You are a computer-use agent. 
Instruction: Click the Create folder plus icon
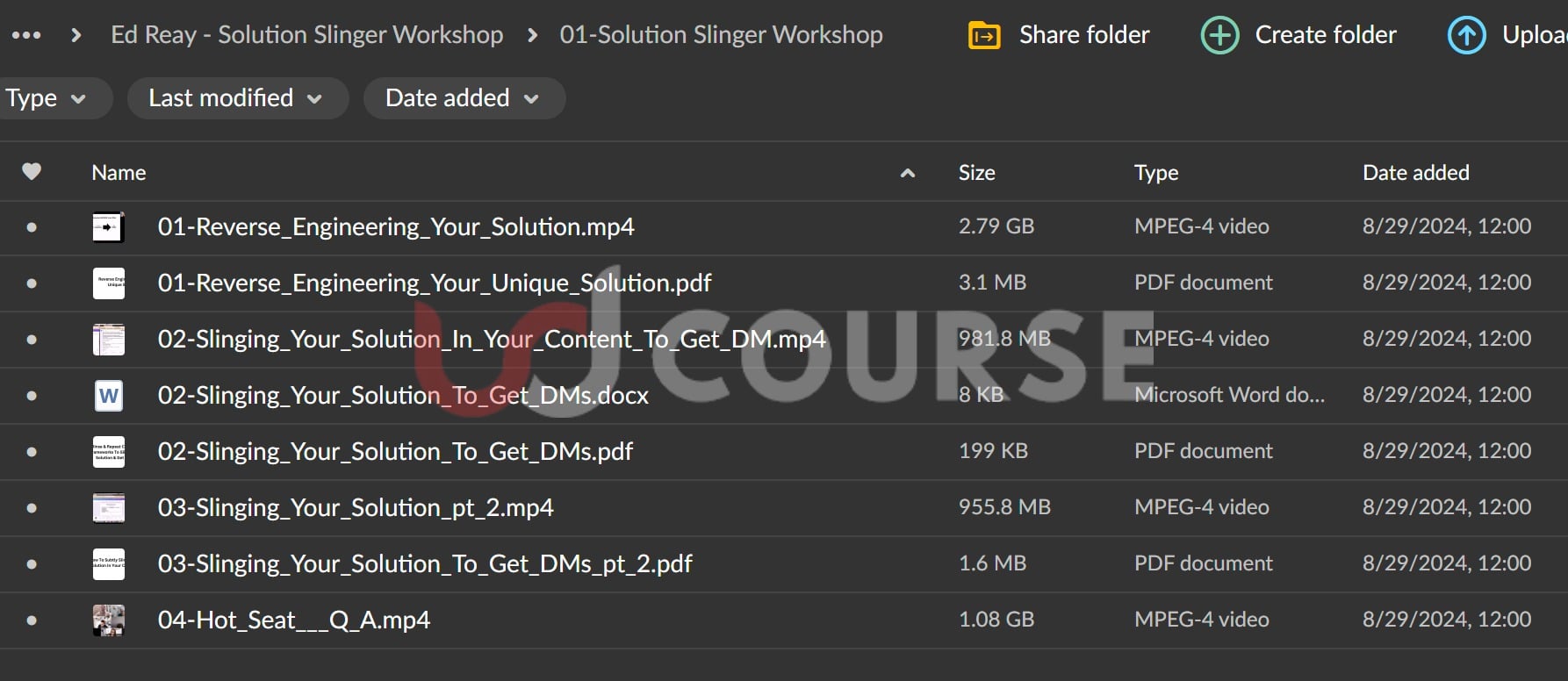[x=1219, y=35]
